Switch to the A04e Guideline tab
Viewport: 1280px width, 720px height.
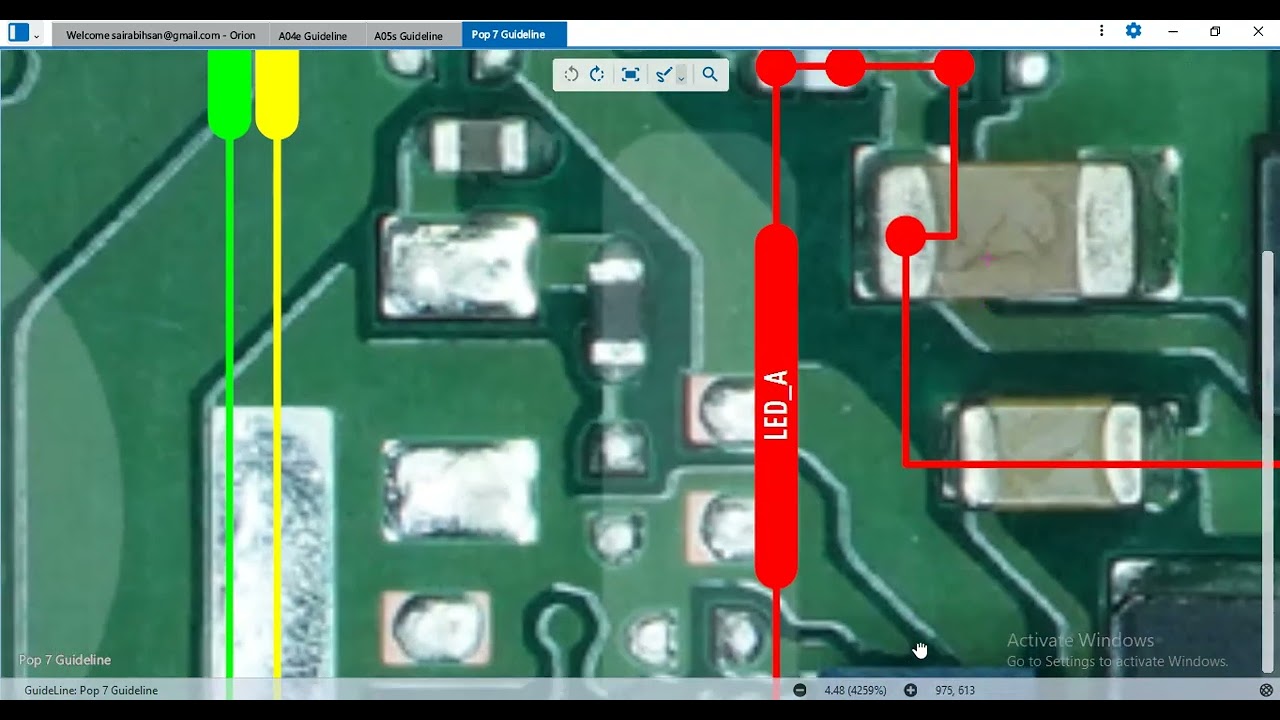click(x=313, y=35)
